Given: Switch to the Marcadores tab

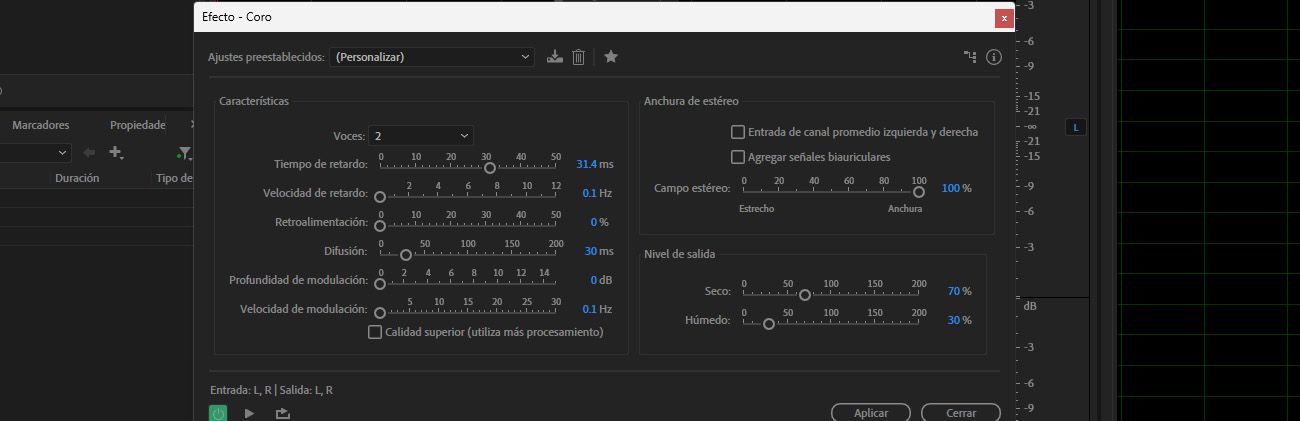Looking at the screenshot, I should point(40,125).
